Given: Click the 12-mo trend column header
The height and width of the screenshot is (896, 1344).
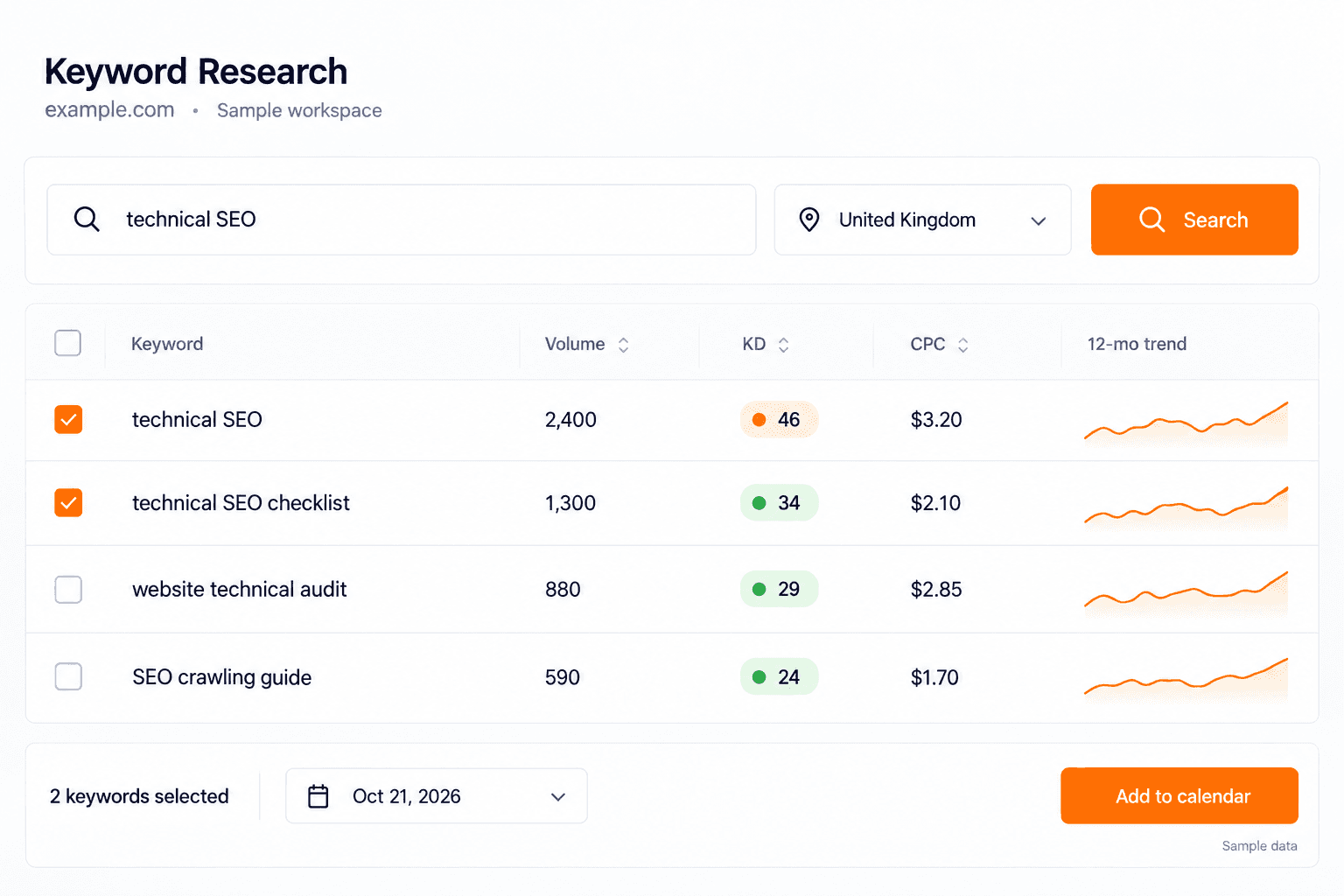Looking at the screenshot, I should point(1137,344).
